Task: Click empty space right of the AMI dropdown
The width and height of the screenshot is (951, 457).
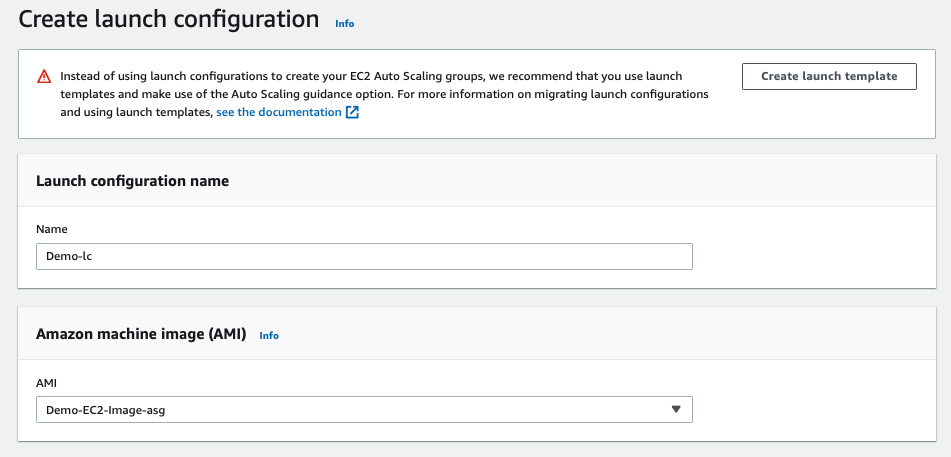Action: pyautogui.click(x=813, y=410)
